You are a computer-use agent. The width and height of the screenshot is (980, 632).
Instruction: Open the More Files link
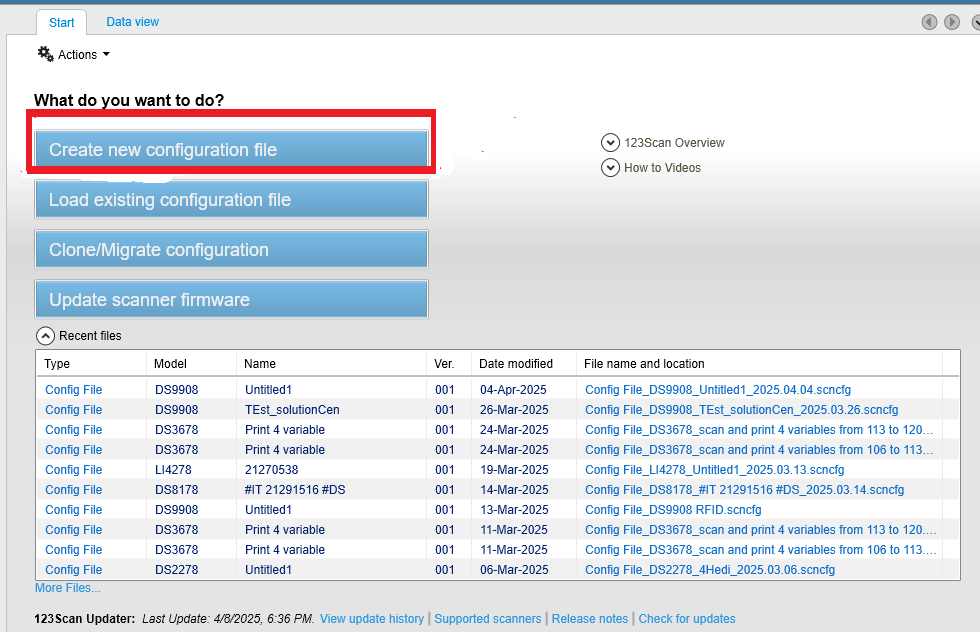[68, 588]
